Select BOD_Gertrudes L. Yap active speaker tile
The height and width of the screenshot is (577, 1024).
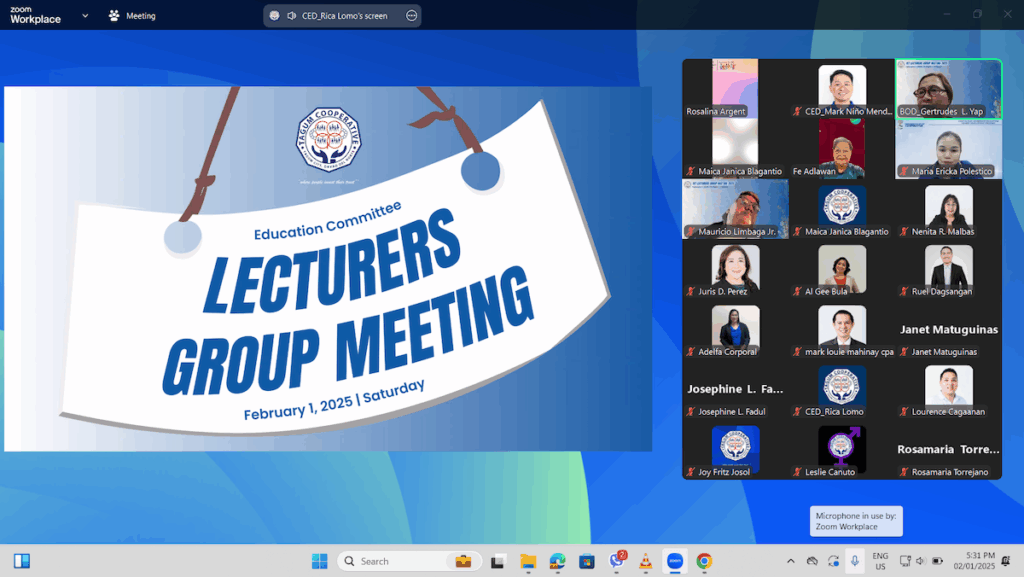[948, 89]
